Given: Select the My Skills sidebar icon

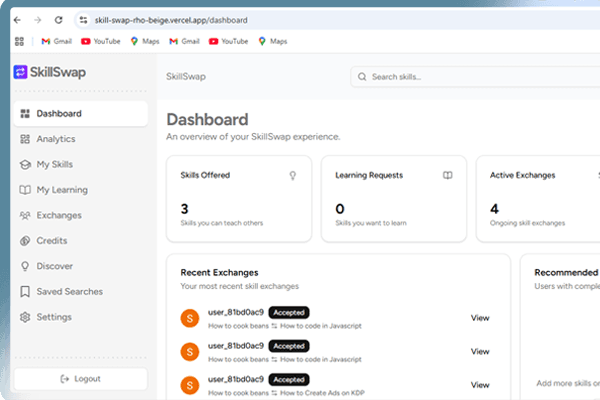Looking at the screenshot, I should pos(25,164).
